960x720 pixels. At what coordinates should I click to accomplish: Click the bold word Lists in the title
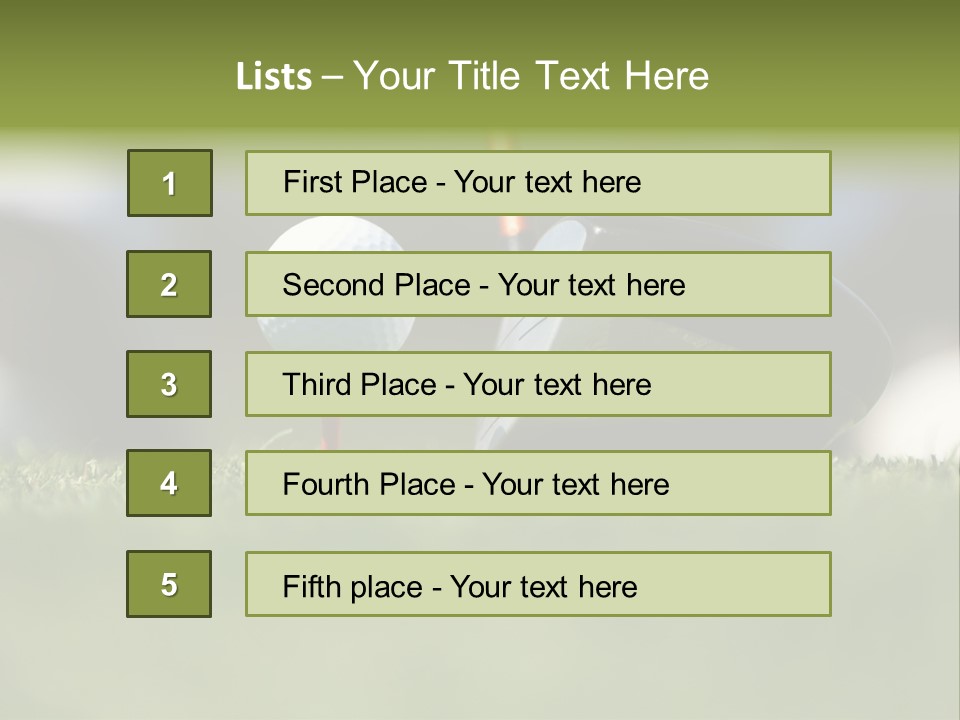(274, 77)
